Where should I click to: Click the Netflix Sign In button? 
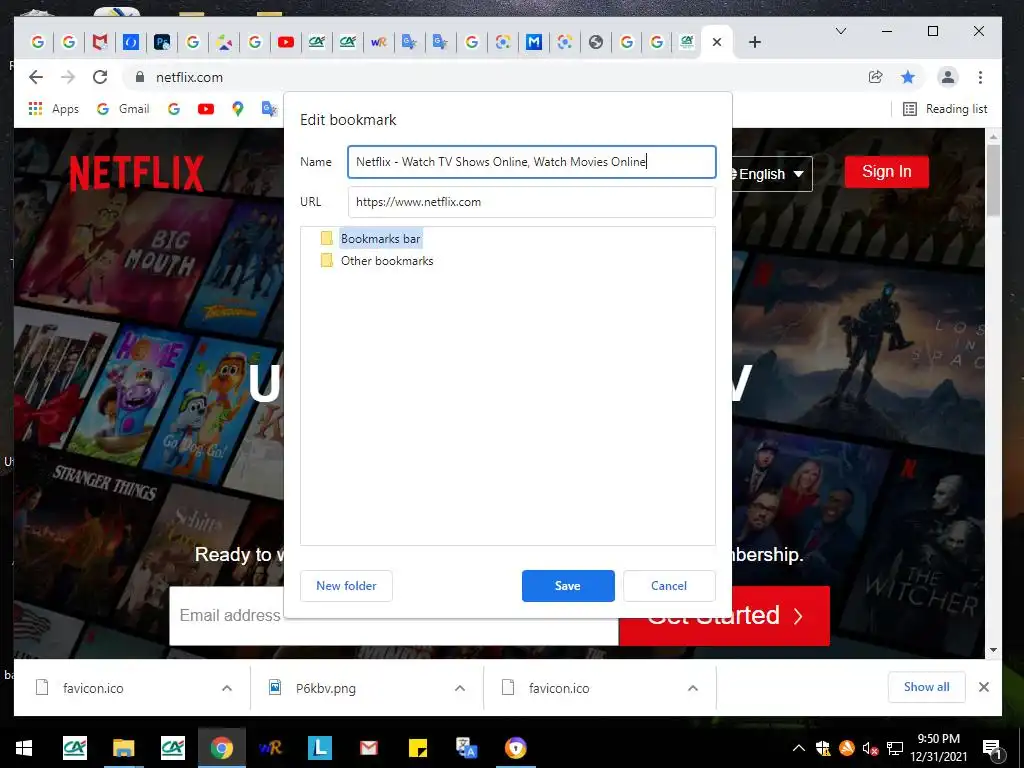[x=887, y=172]
